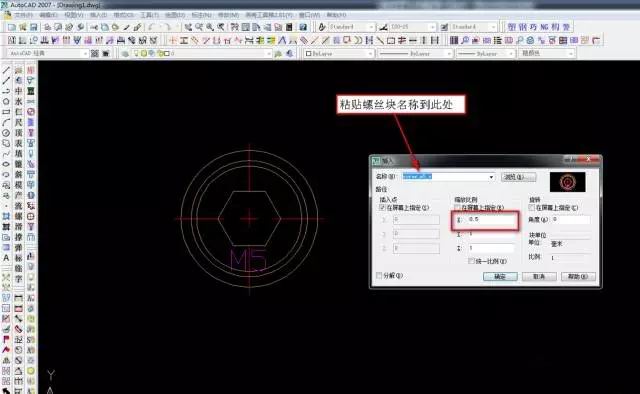Click the Workspace Settings icon

coord(95,53)
